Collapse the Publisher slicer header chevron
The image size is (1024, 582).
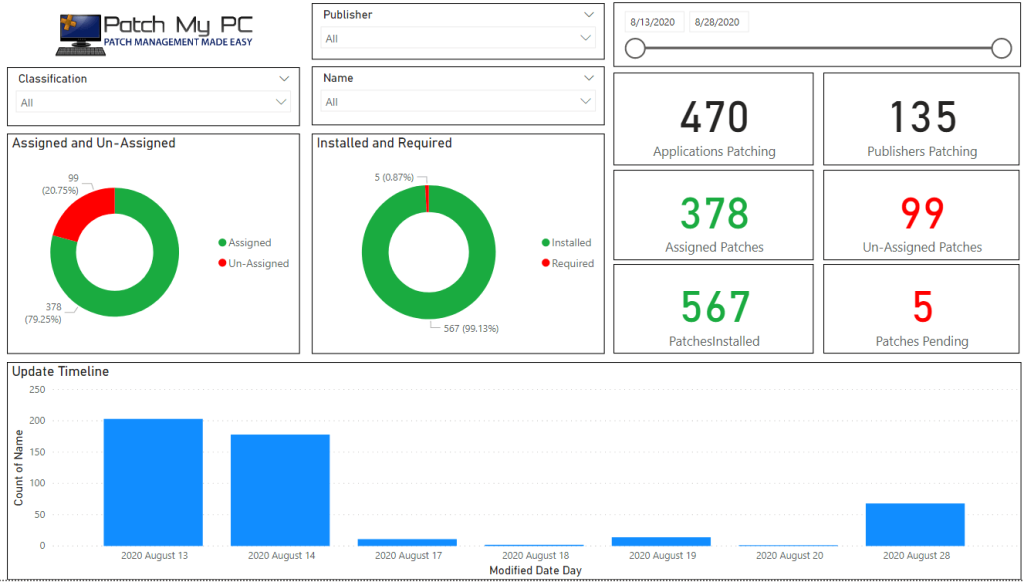pyautogui.click(x=589, y=14)
